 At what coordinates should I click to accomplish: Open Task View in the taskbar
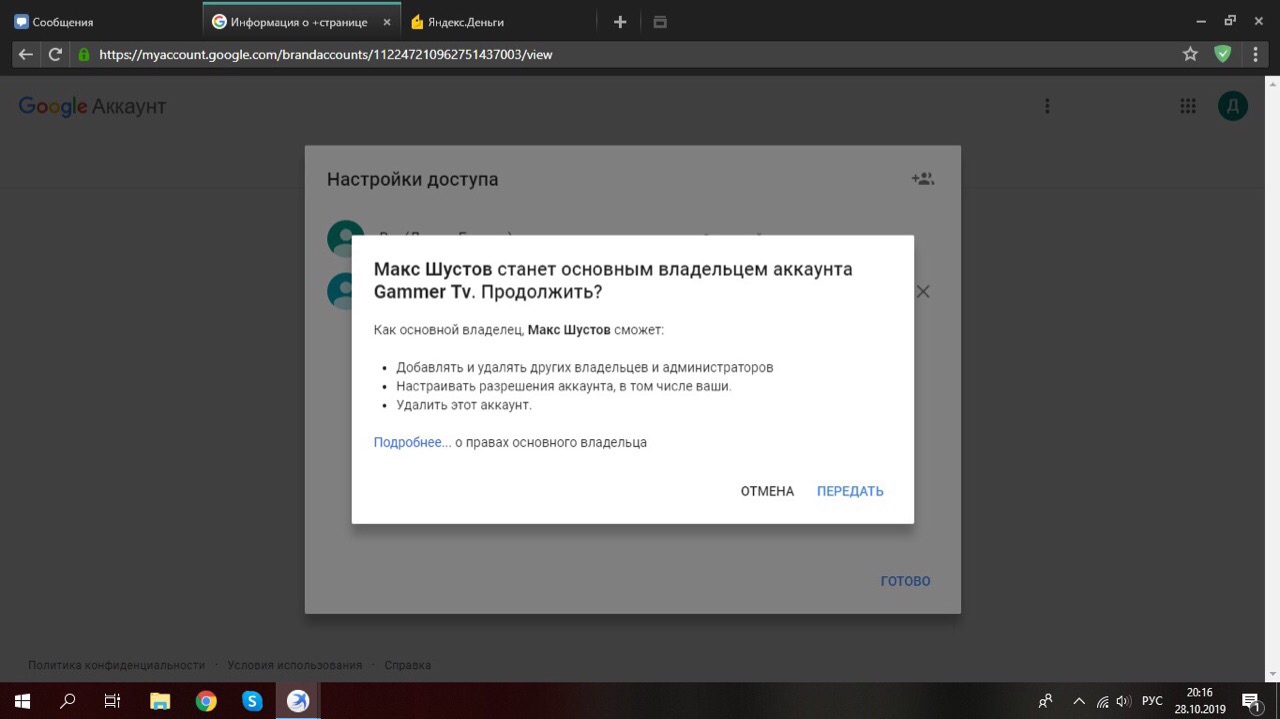point(113,701)
